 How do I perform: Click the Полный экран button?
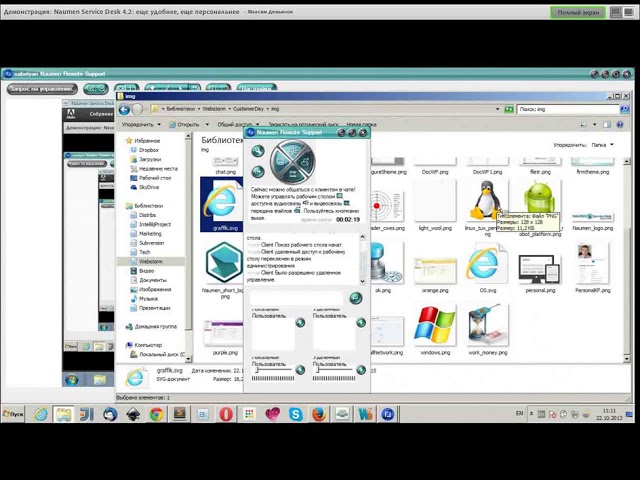tap(578, 12)
